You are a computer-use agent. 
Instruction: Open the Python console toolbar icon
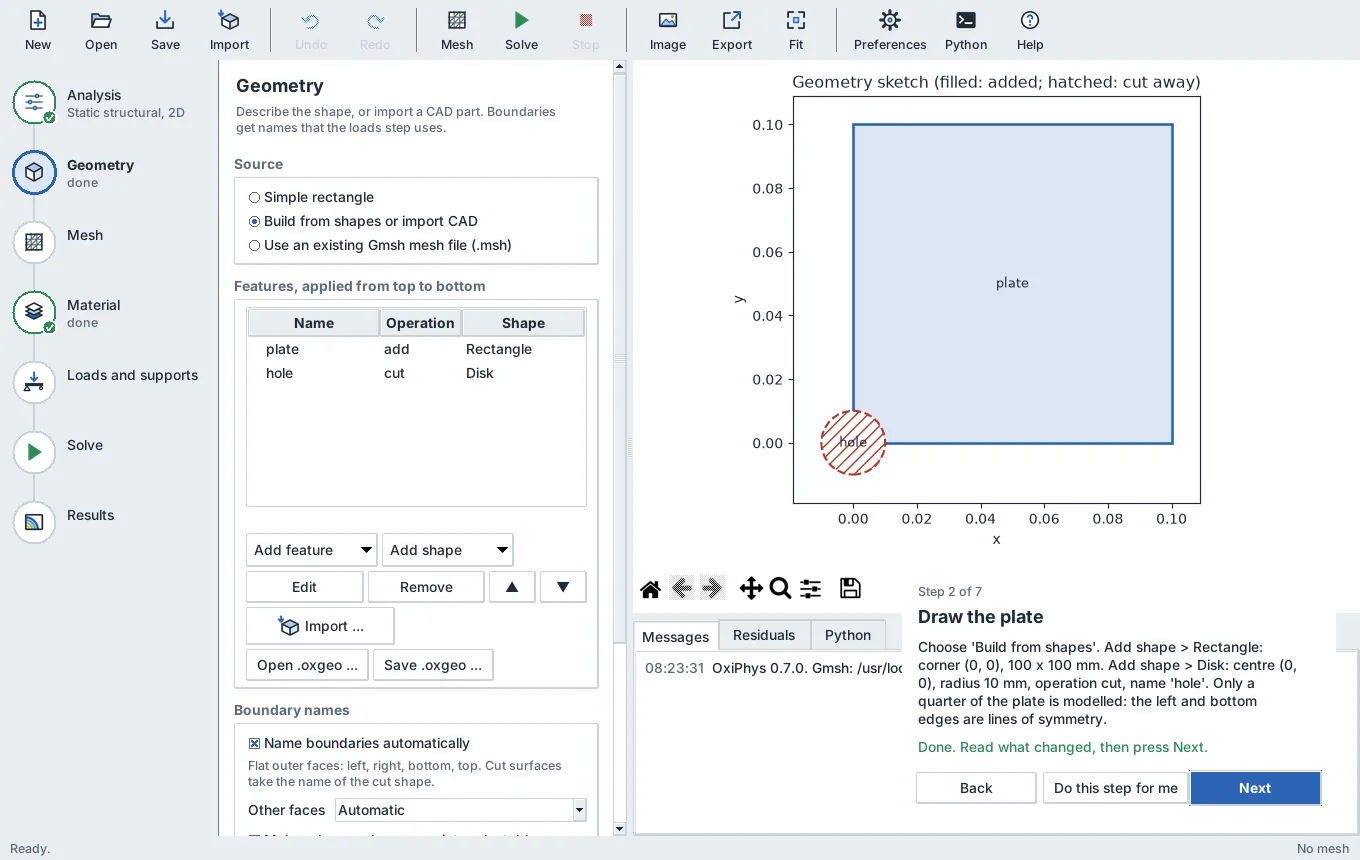(x=966, y=30)
